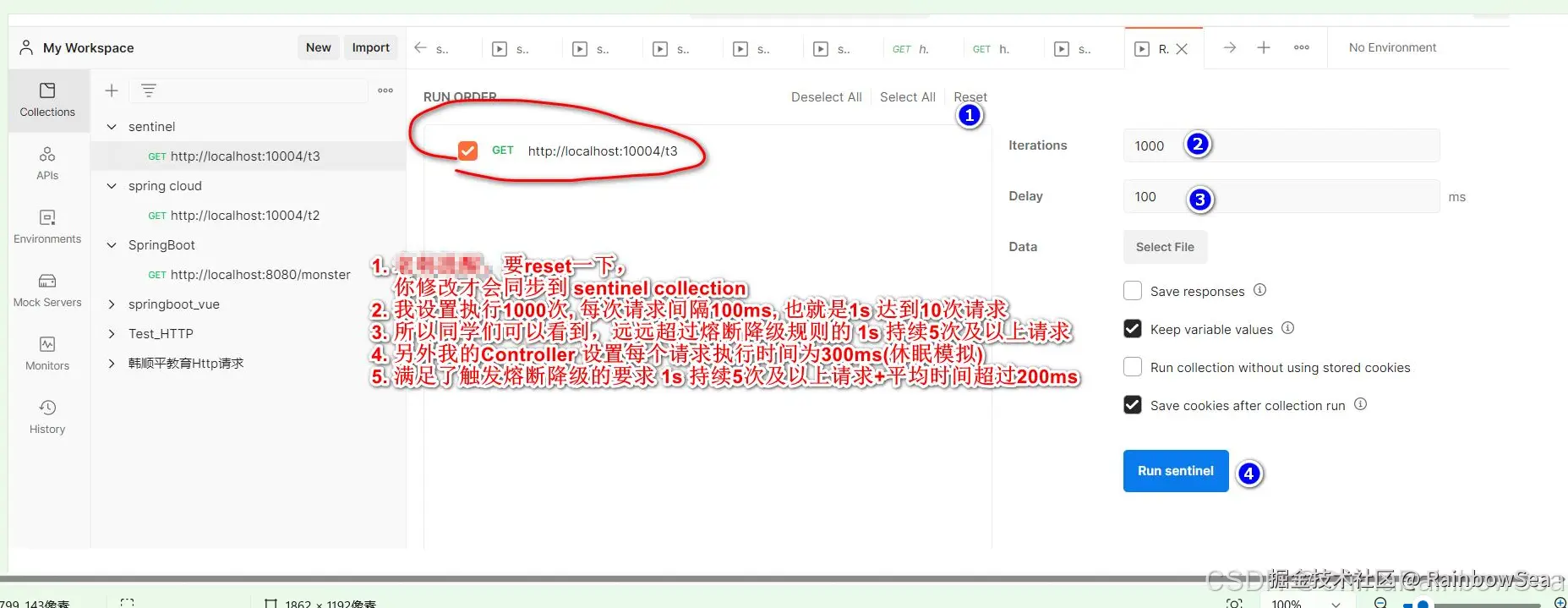1568x608 pixels.
Task: Open the No Environment dropdown
Action: 1392,47
